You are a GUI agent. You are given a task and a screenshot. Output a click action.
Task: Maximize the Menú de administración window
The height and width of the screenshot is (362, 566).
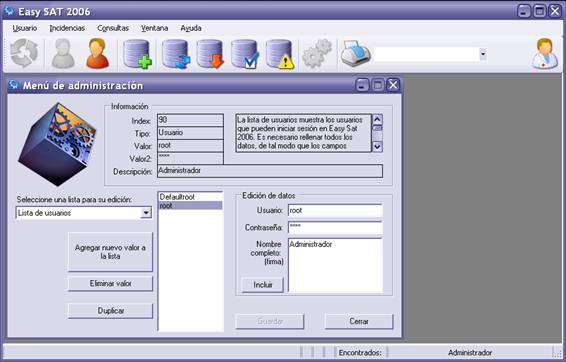coord(378,85)
